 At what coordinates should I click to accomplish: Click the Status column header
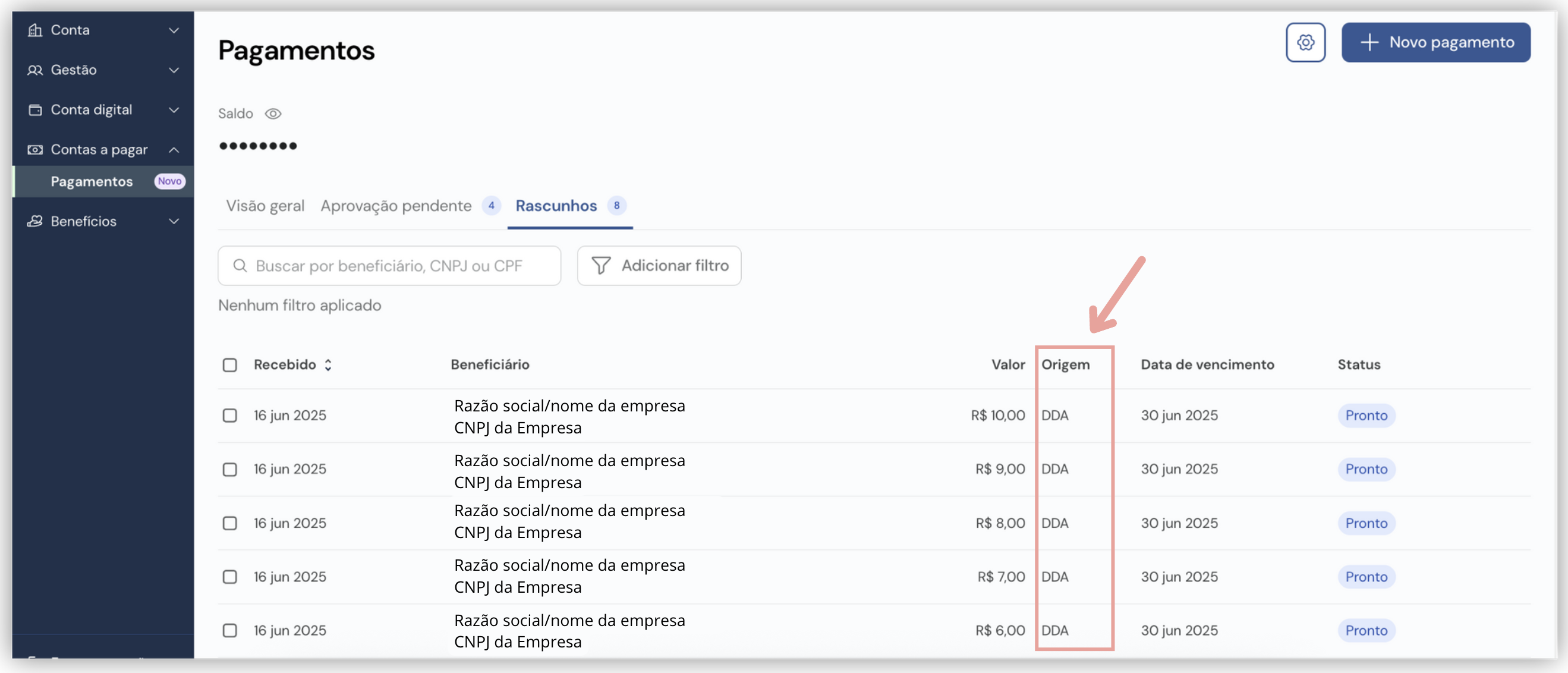tap(1359, 365)
